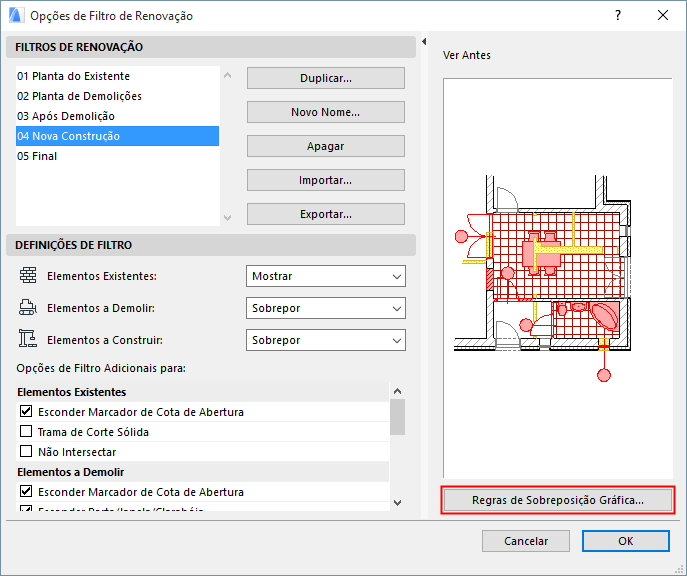The height and width of the screenshot is (576, 687).
Task: Open Regras de Sobreposição Gráfica... dialog
Action: point(557,500)
